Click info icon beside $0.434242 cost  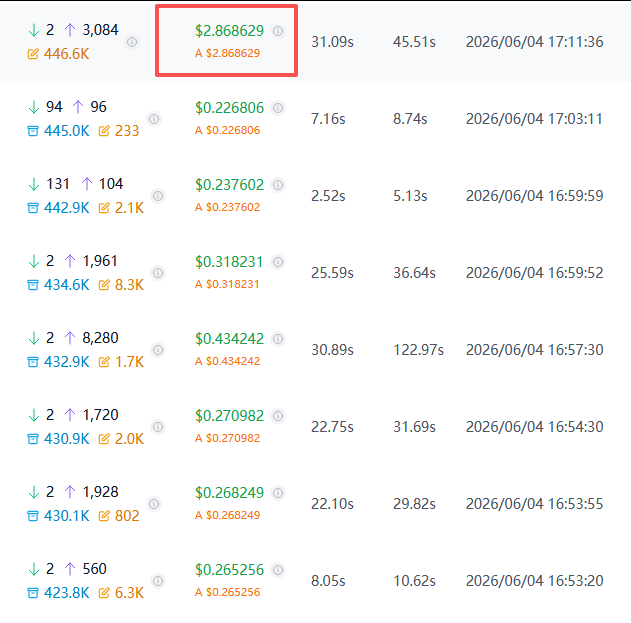point(278,339)
